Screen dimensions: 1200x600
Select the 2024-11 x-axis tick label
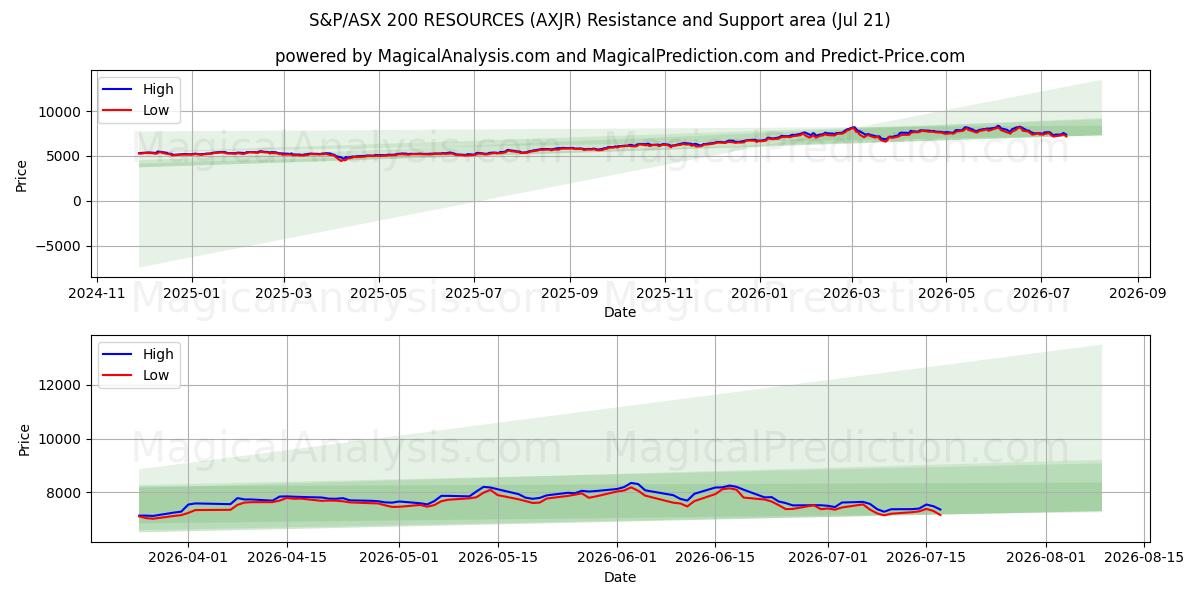[x=96, y=295]
